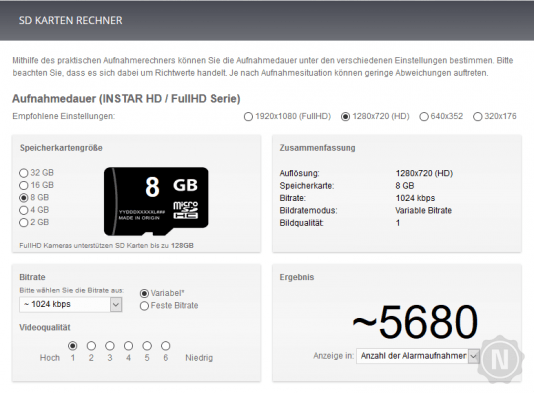The image size is (534, 393).
Task: Open the 'Anzeige in' display unit dropdown
Action: [x=418, y=356]
